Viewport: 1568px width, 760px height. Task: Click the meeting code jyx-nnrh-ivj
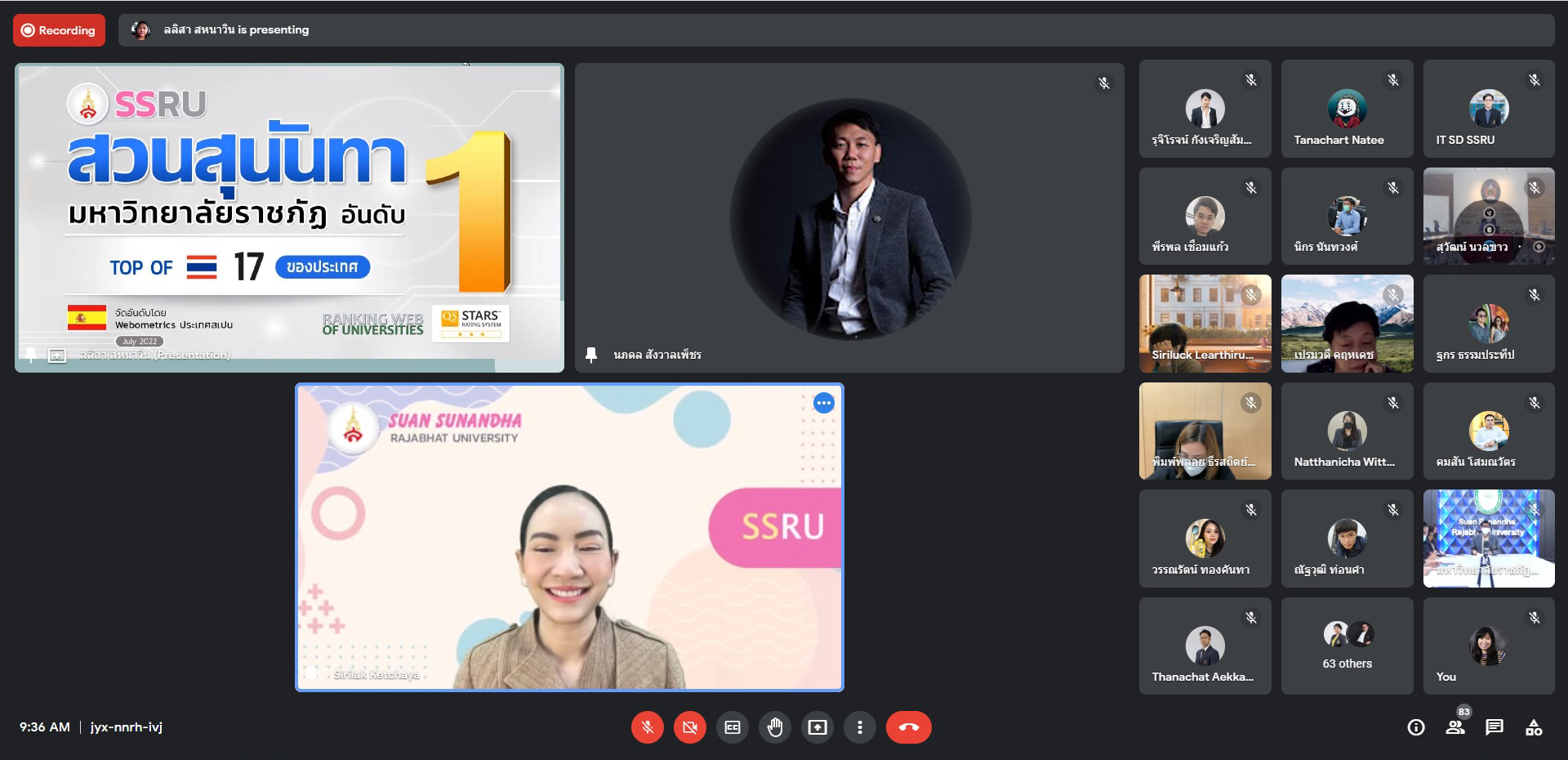(x=127, y=727)
